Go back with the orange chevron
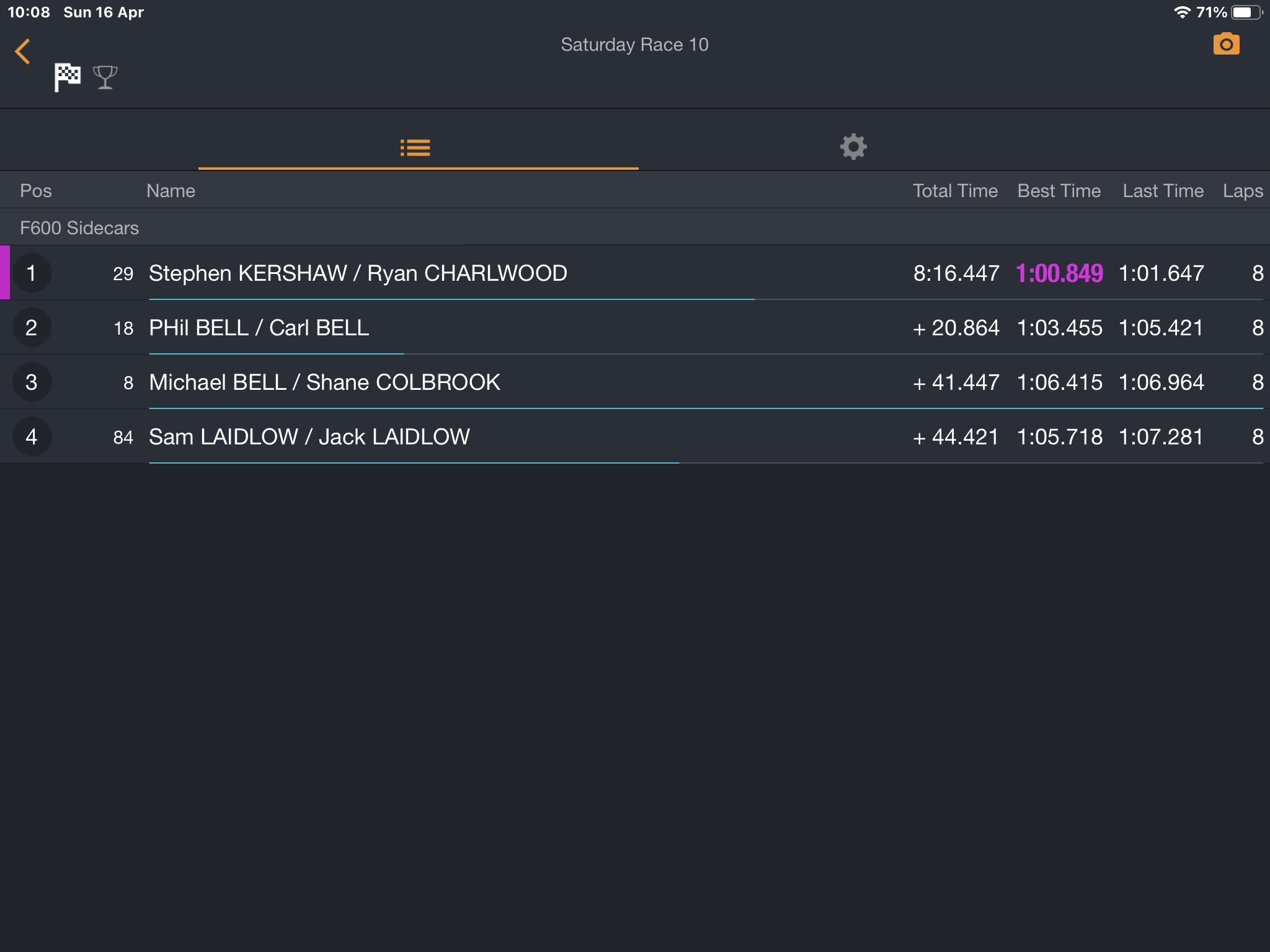 tap(23, 51)
